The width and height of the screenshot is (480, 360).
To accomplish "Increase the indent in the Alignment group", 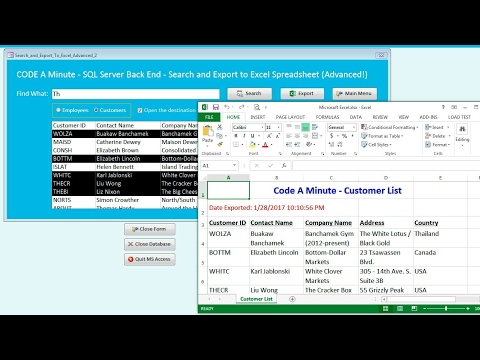I will [x=297, y=144].
